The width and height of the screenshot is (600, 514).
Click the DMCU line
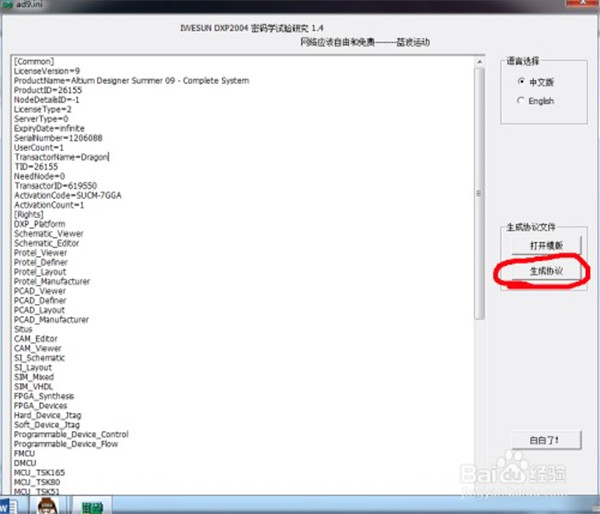25,463
